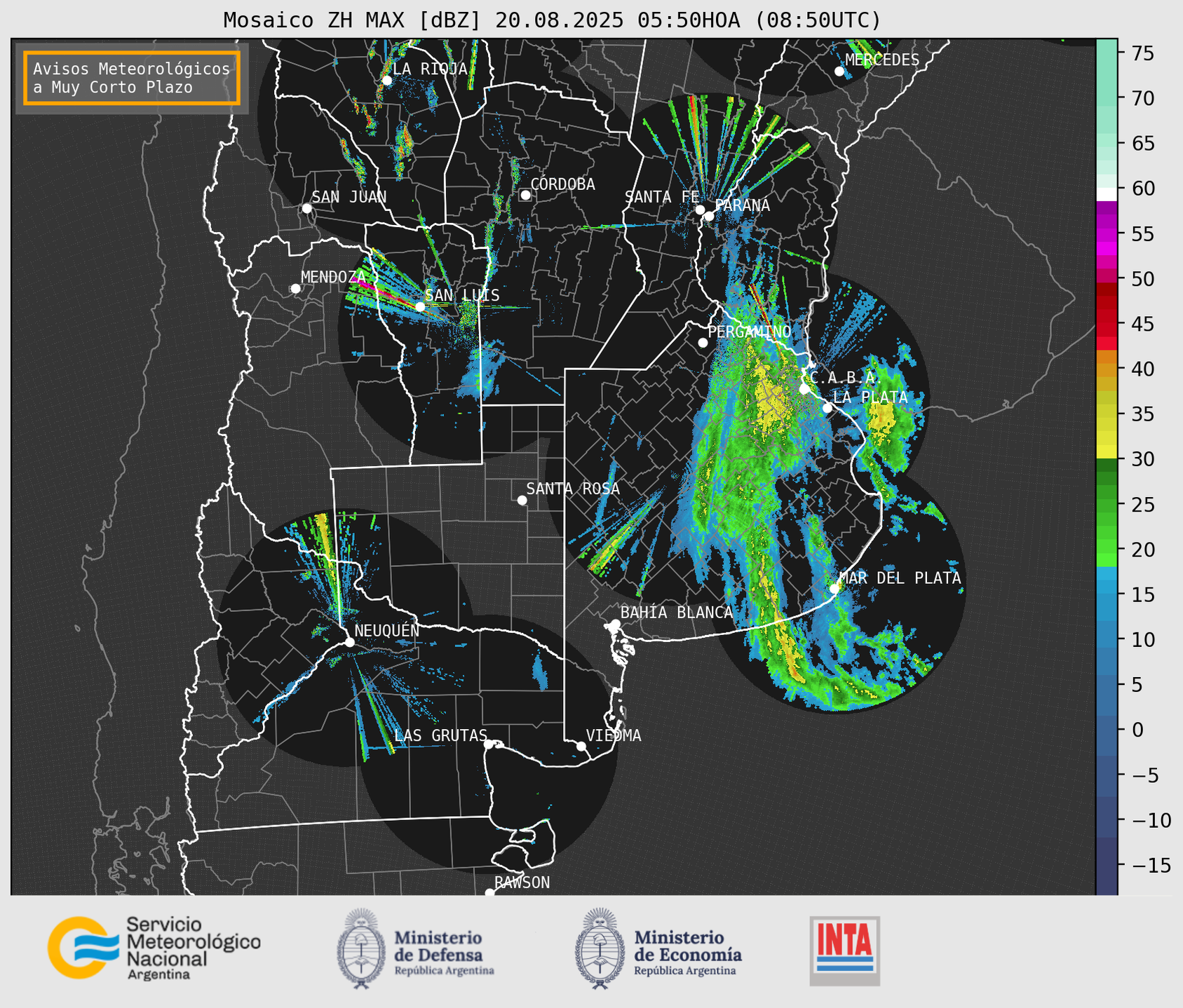The image size is (1183, 1008).
Task: Click the MERCEDES label text
Action: 882,60
